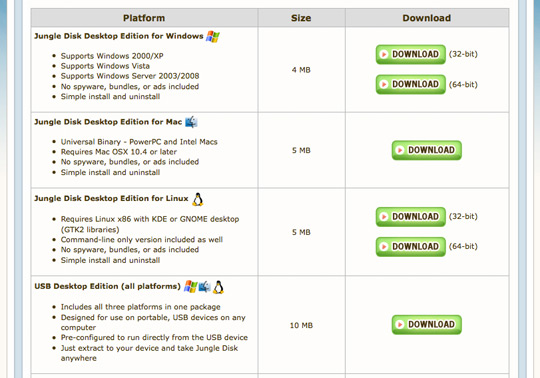Download USB Desktop Edition package
540x378 pixels.
pos(426,324)
